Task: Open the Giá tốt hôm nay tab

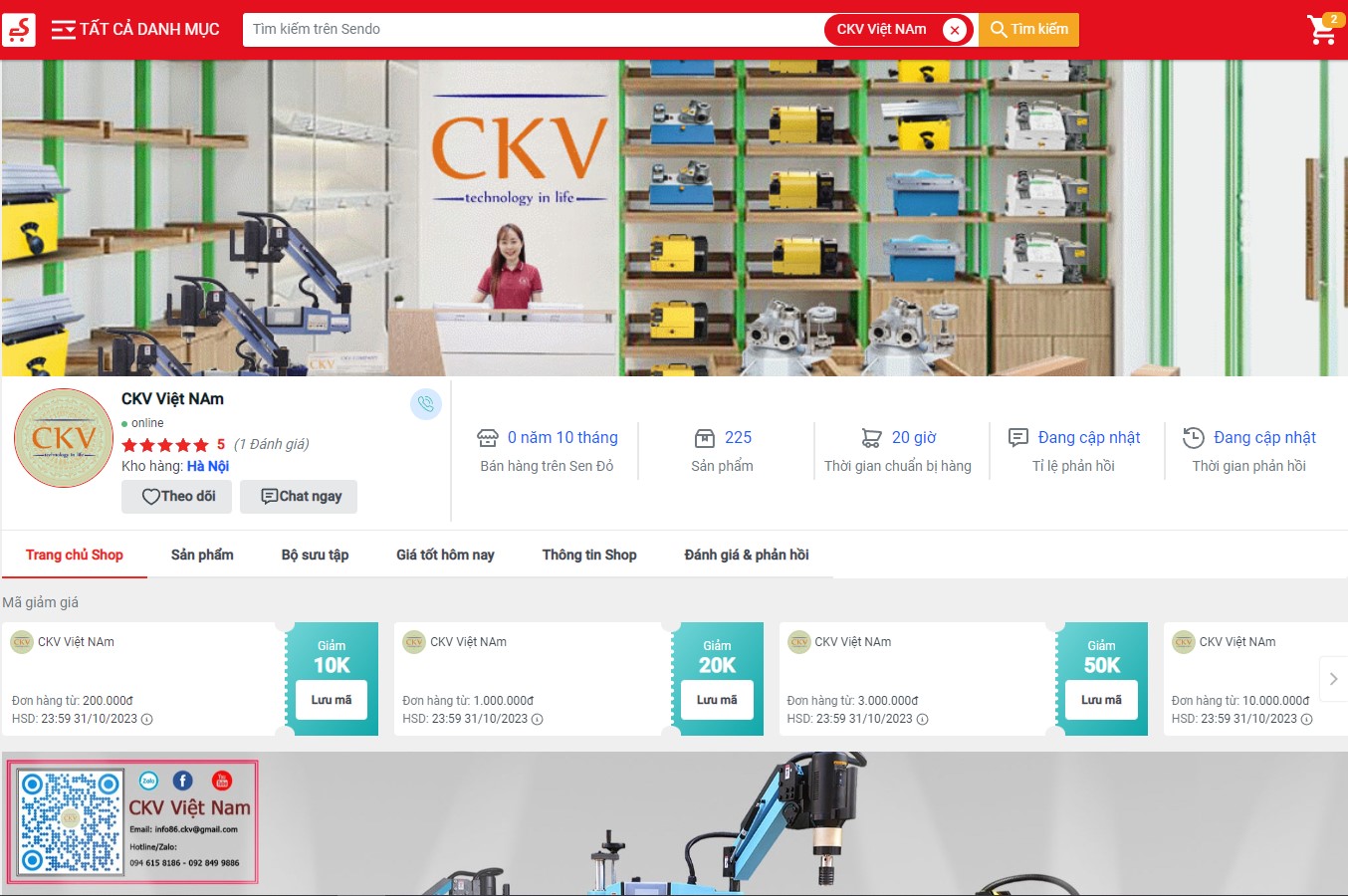Action: click(x=445, y=555)
